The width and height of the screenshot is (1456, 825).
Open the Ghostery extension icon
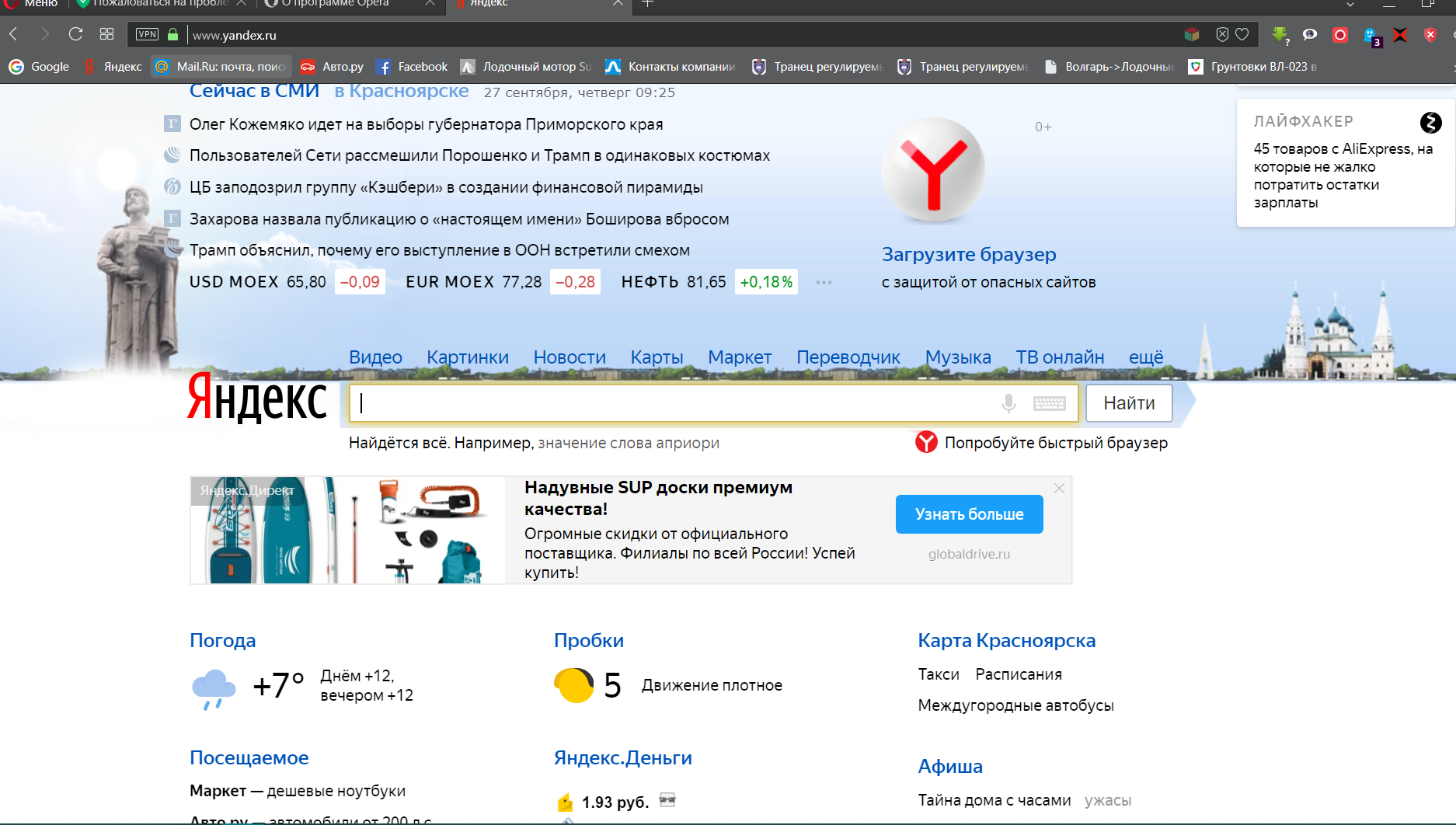pos(1370,35)
